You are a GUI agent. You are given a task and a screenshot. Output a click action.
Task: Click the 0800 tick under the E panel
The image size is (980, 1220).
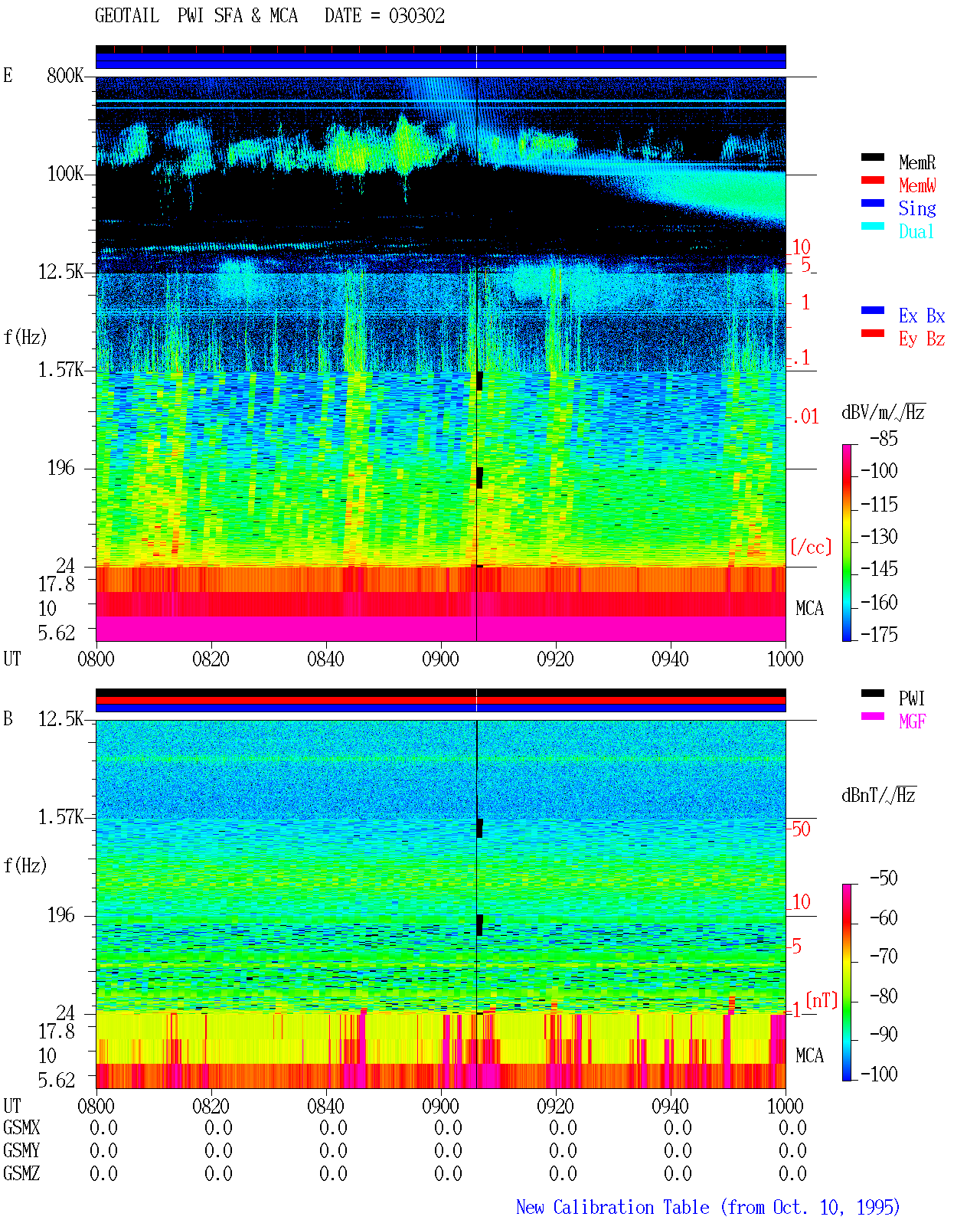[96, 659]
